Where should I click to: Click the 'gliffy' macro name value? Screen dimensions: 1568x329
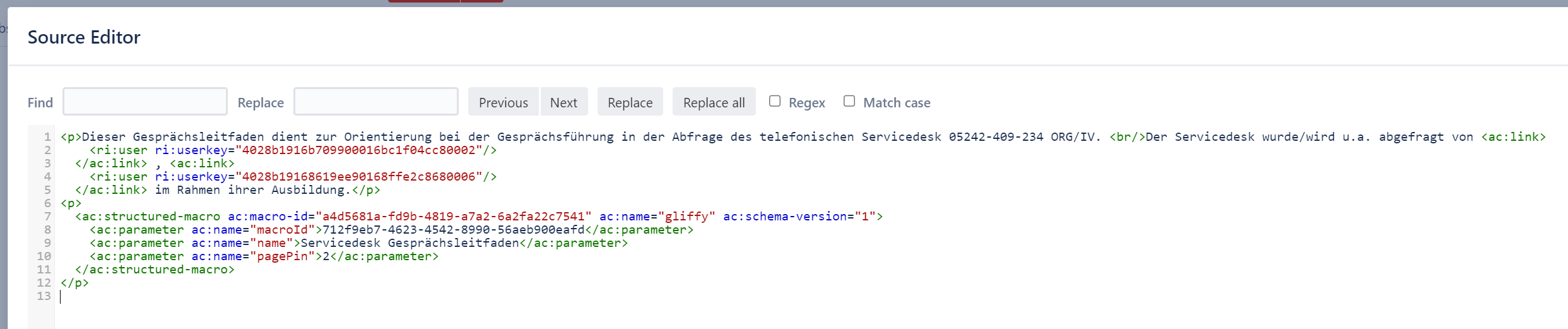pos(687,217)
